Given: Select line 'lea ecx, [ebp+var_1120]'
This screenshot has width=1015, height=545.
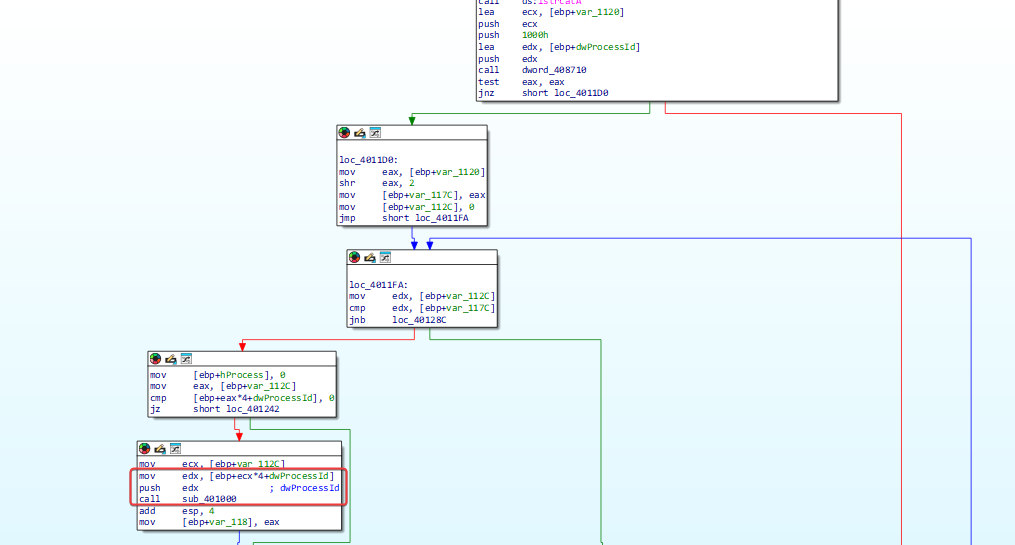Looking at the screenshot, I should tap(552, 12).
